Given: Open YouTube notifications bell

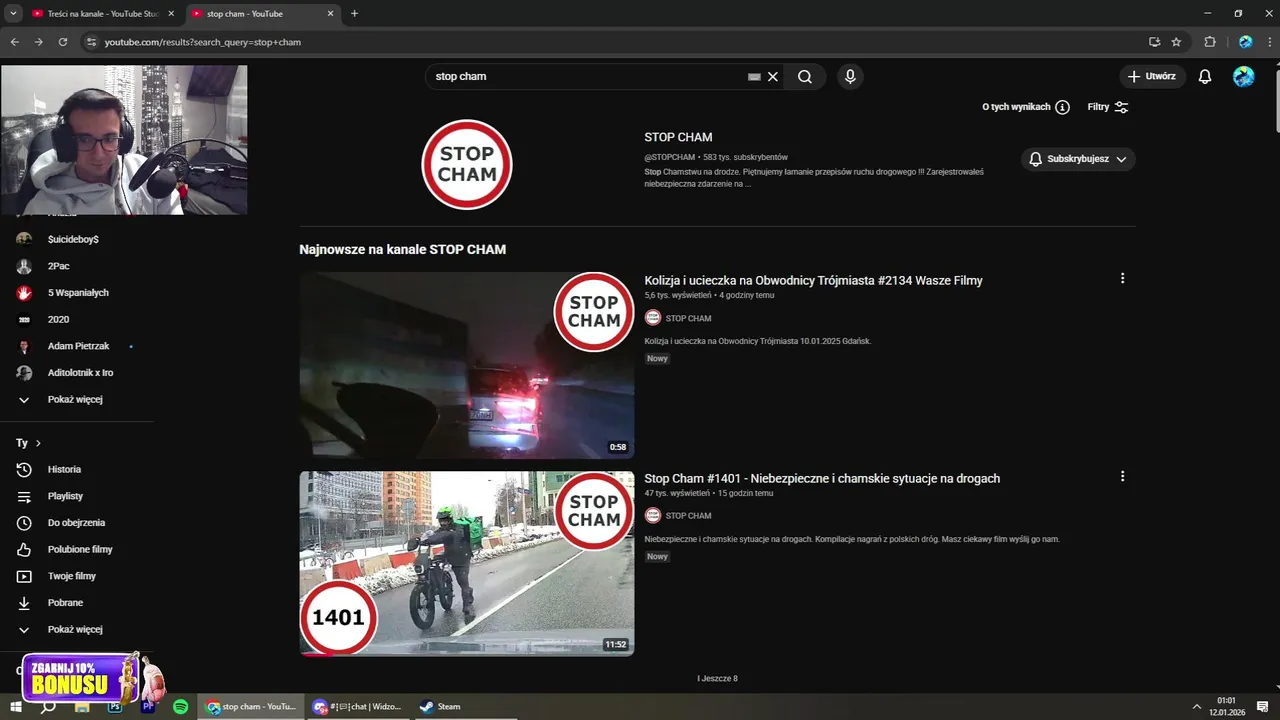Looking at the screenshot, I should [1205, 77].
